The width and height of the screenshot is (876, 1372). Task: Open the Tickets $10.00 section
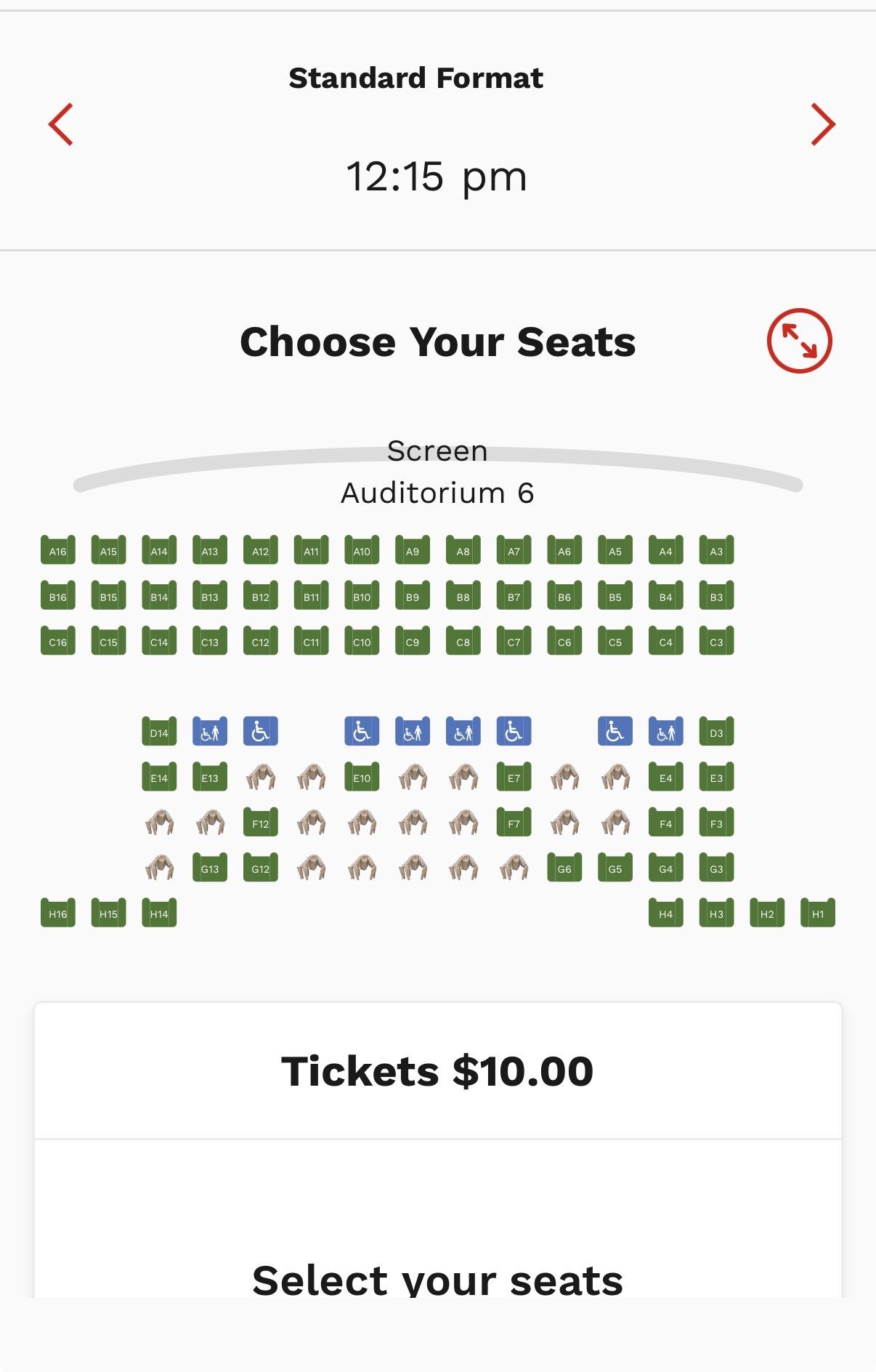click(x=437, y=1071)
